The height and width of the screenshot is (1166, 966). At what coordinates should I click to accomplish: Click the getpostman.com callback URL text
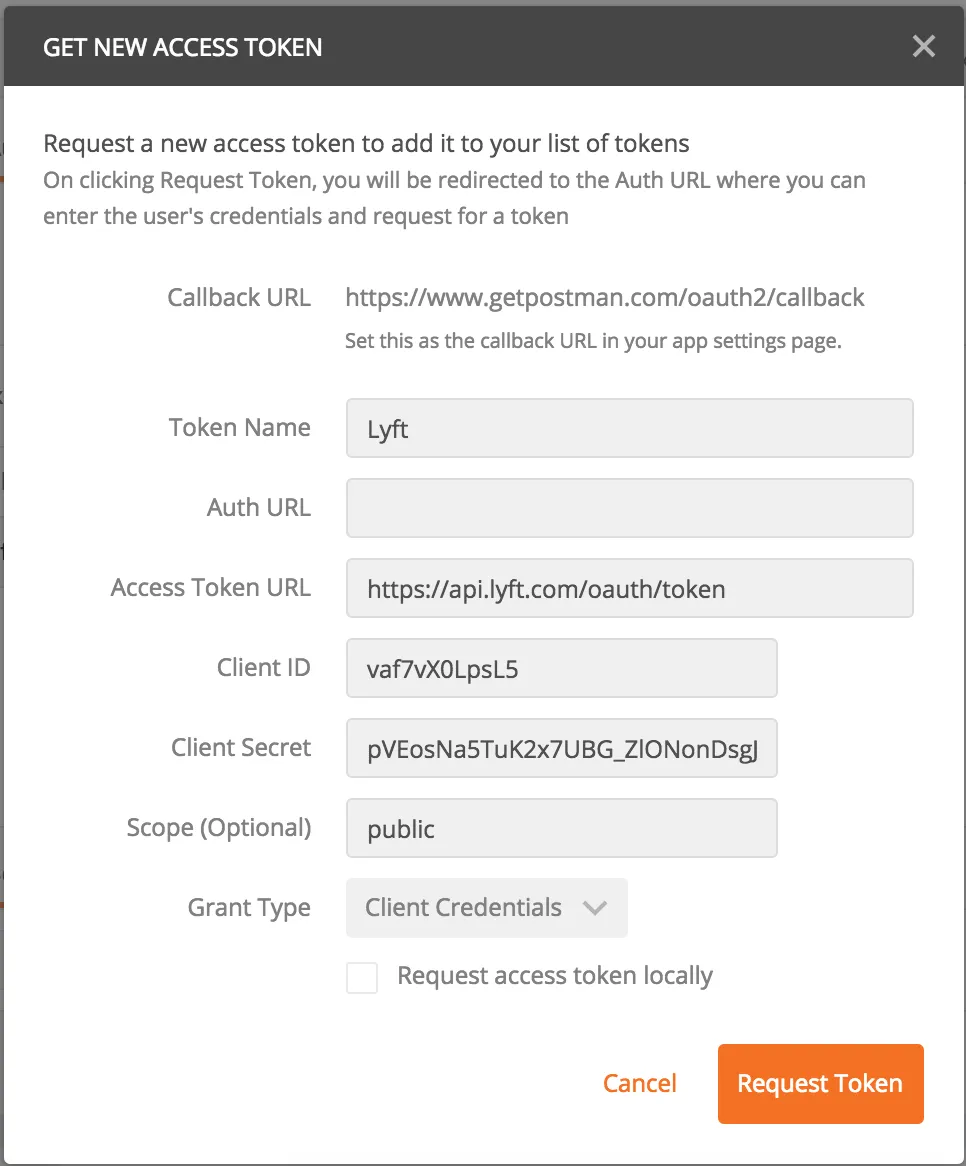pos(605,297)
